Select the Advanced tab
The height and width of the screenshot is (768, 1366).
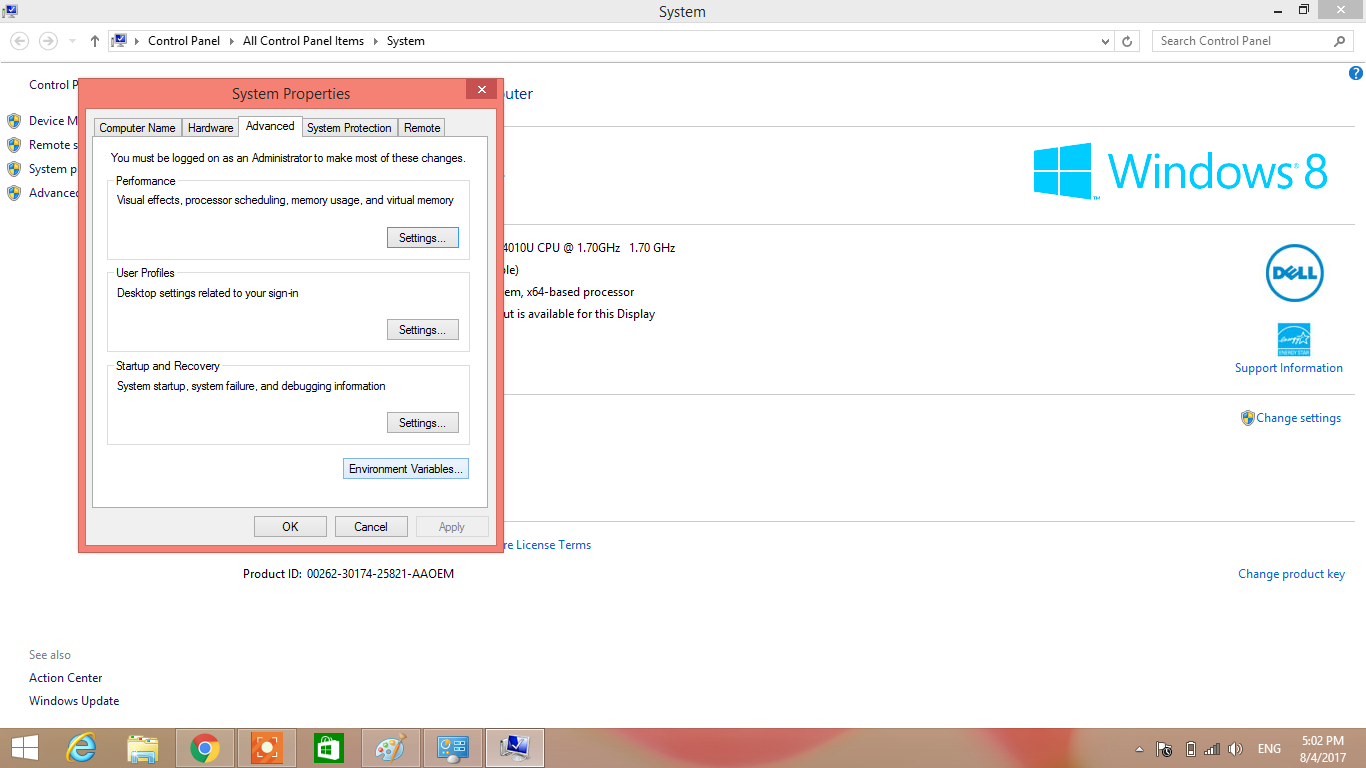point(270,126)
